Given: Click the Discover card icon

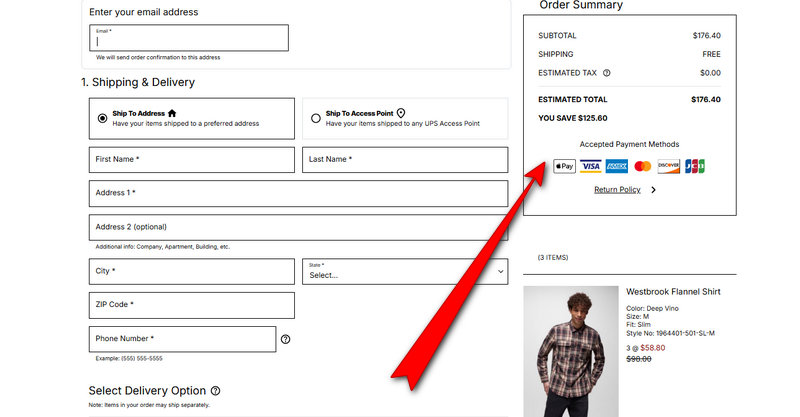Looking at the screenshot, I should pyautogui.click(x=669, y=166).
